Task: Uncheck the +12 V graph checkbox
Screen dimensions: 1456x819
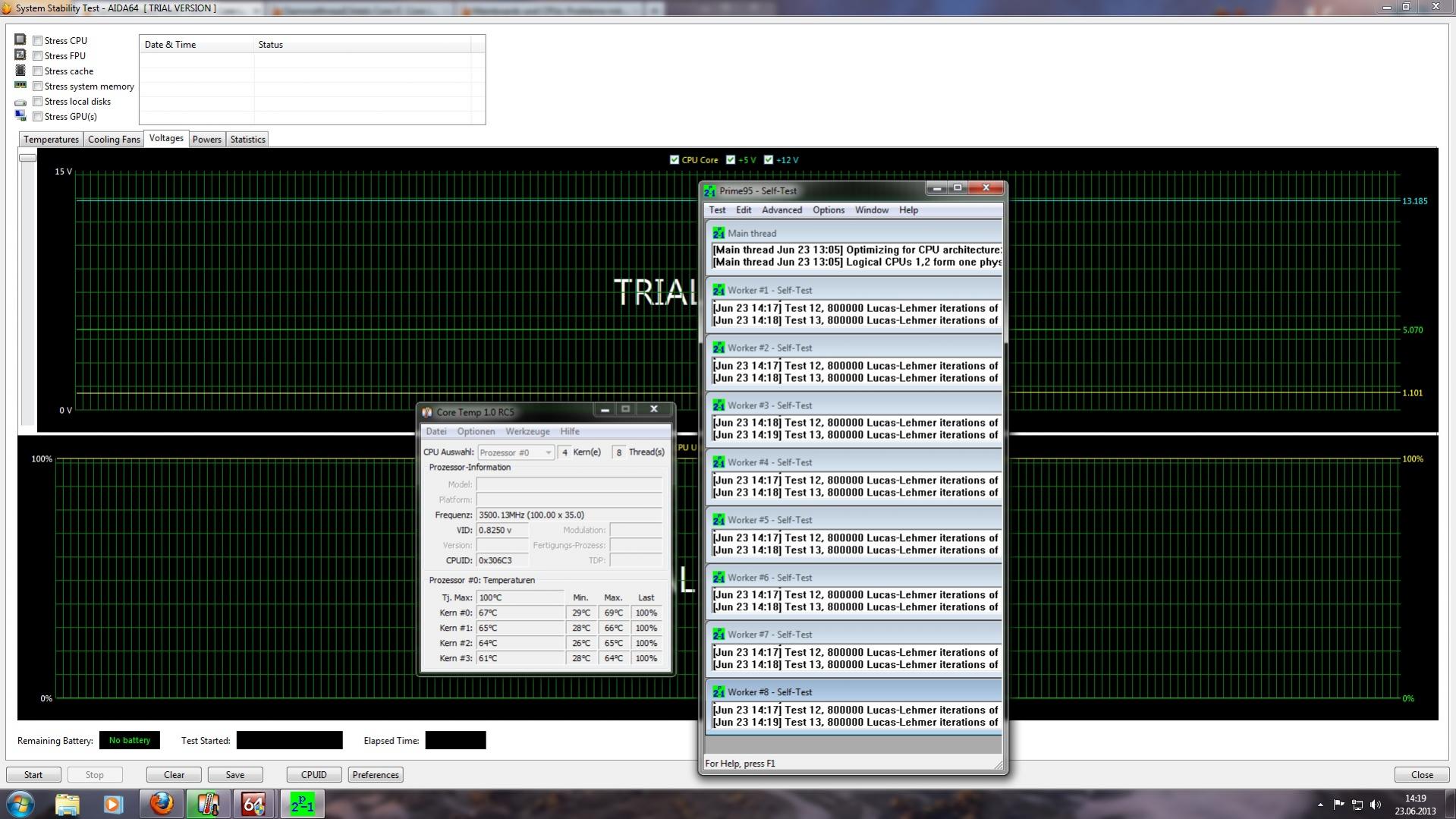Action: pos(769,160)
